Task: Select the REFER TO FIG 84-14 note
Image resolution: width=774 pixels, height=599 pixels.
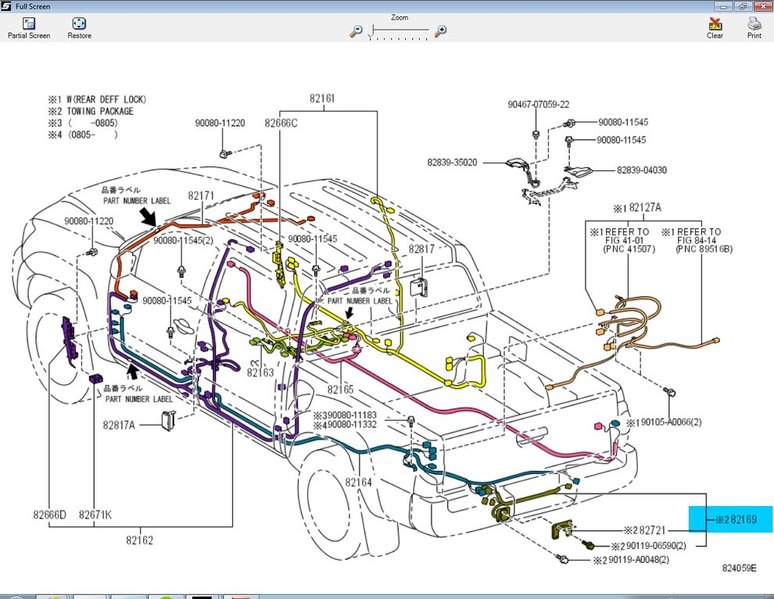Action: tap(696, 240)
